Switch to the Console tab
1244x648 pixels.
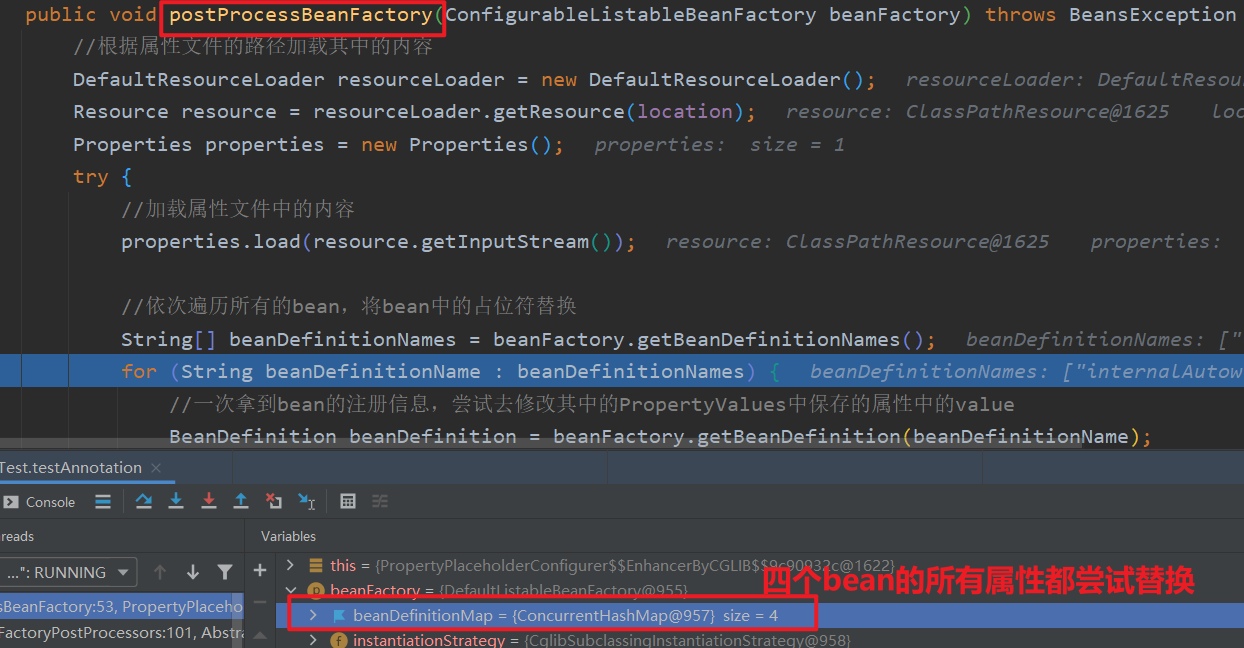tap(40, 502)
